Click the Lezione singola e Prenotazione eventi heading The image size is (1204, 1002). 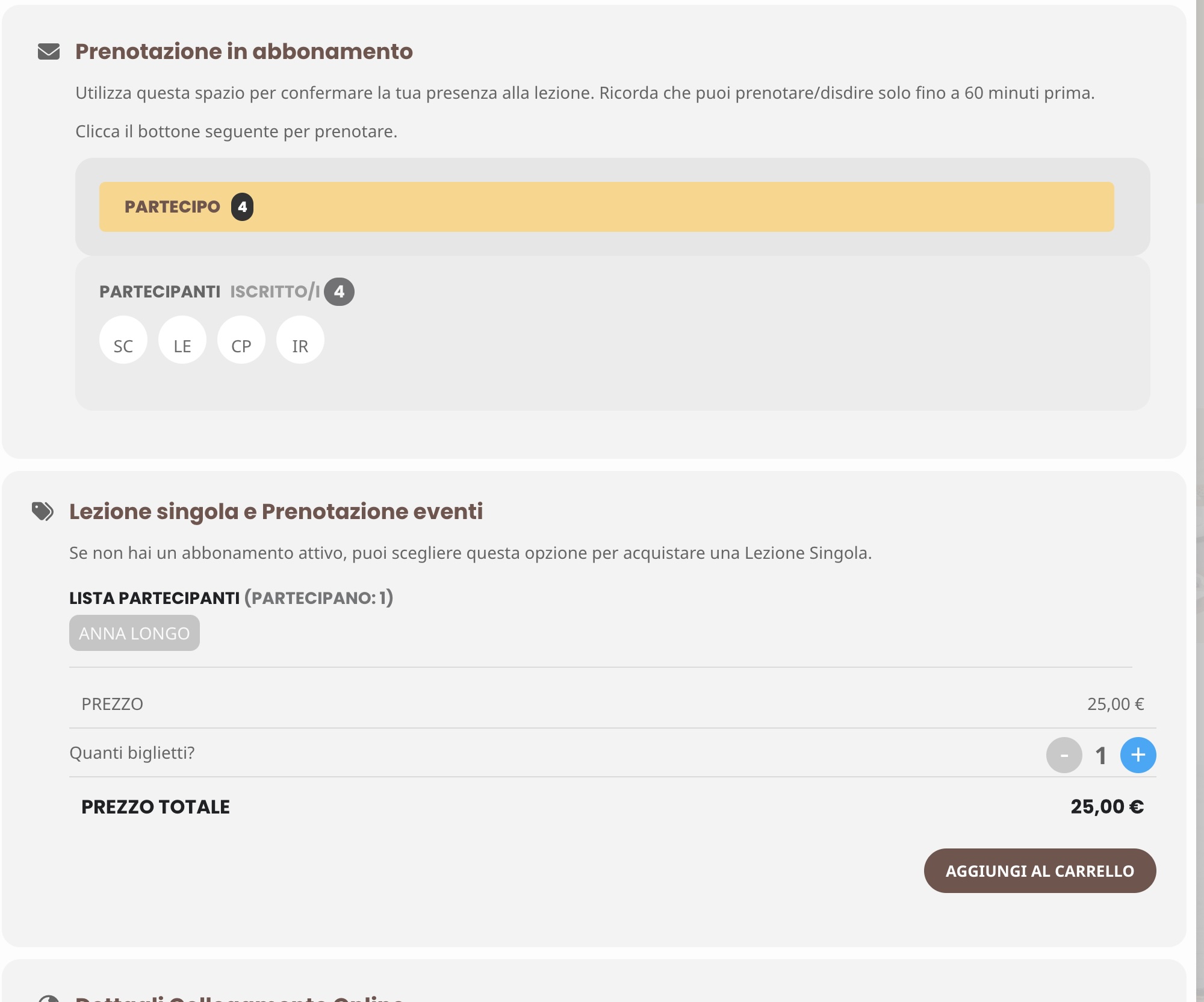coord(276,511)
